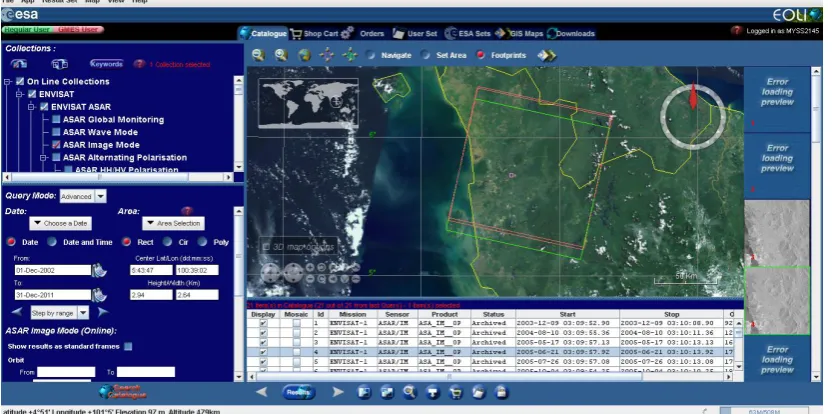Open the Orders tab
The image size is (833, 414).
click(363, 33)
